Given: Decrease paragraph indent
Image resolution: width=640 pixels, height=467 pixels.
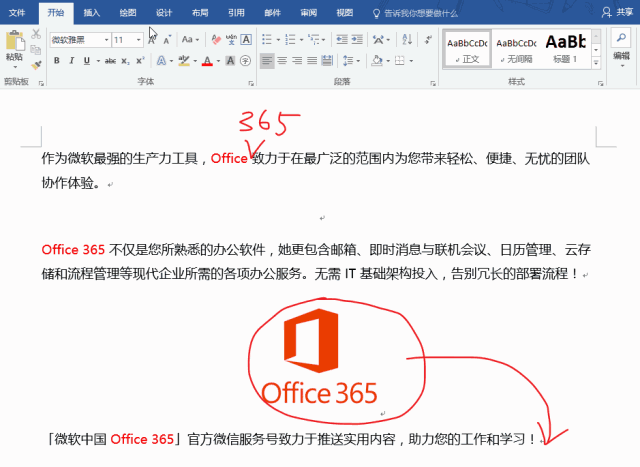Looking at the screenshot, I should [342, 40].
